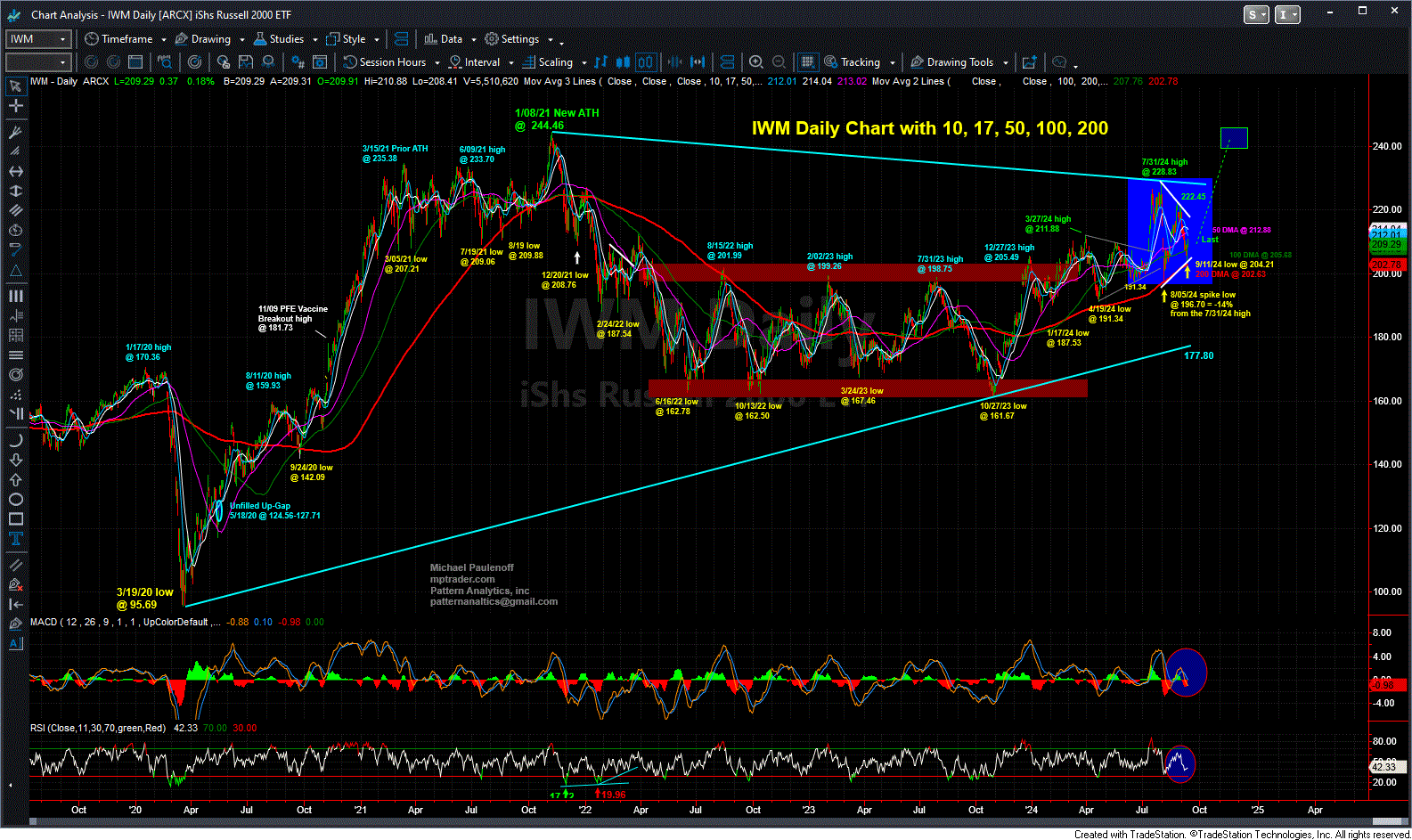Select the parallel lines channel tool
The height and width of the screenshot is (840, 1412).
[15, 210]
